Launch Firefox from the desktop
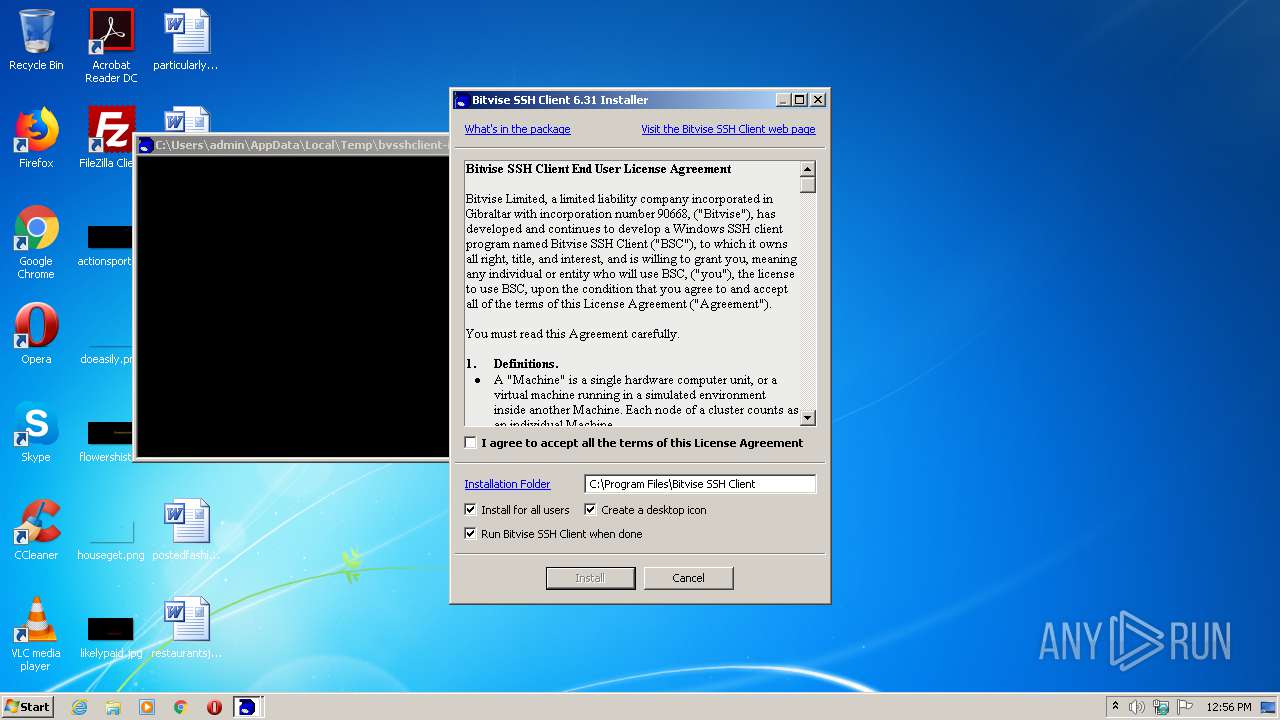 tap(36, 138)
